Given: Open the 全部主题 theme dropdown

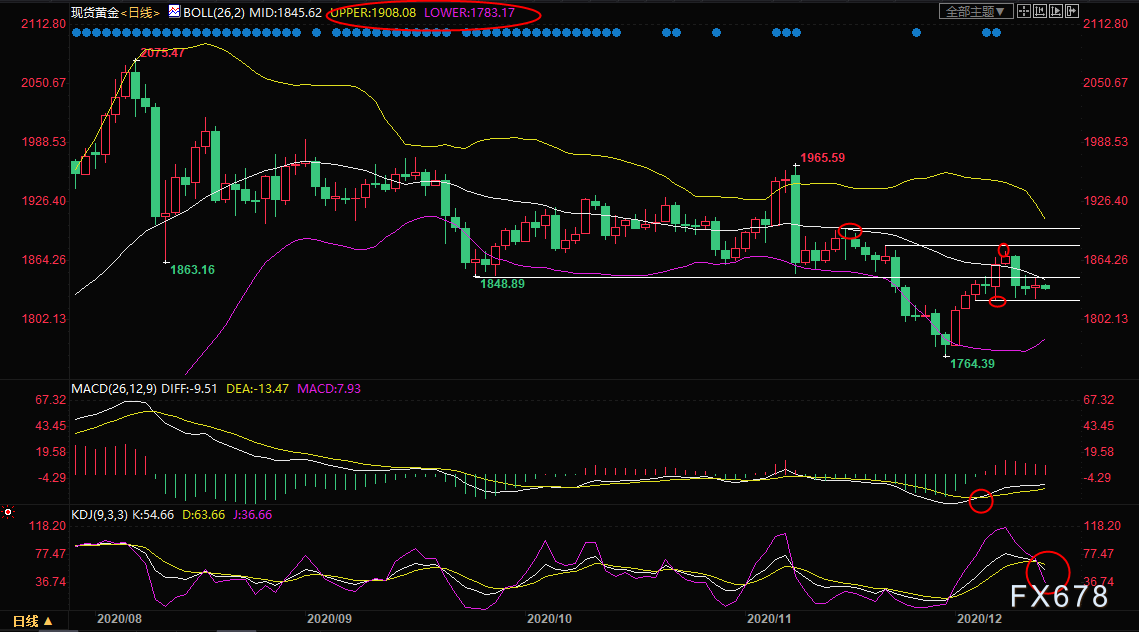Looking at the screenshot, I should (x=976, y=11).
